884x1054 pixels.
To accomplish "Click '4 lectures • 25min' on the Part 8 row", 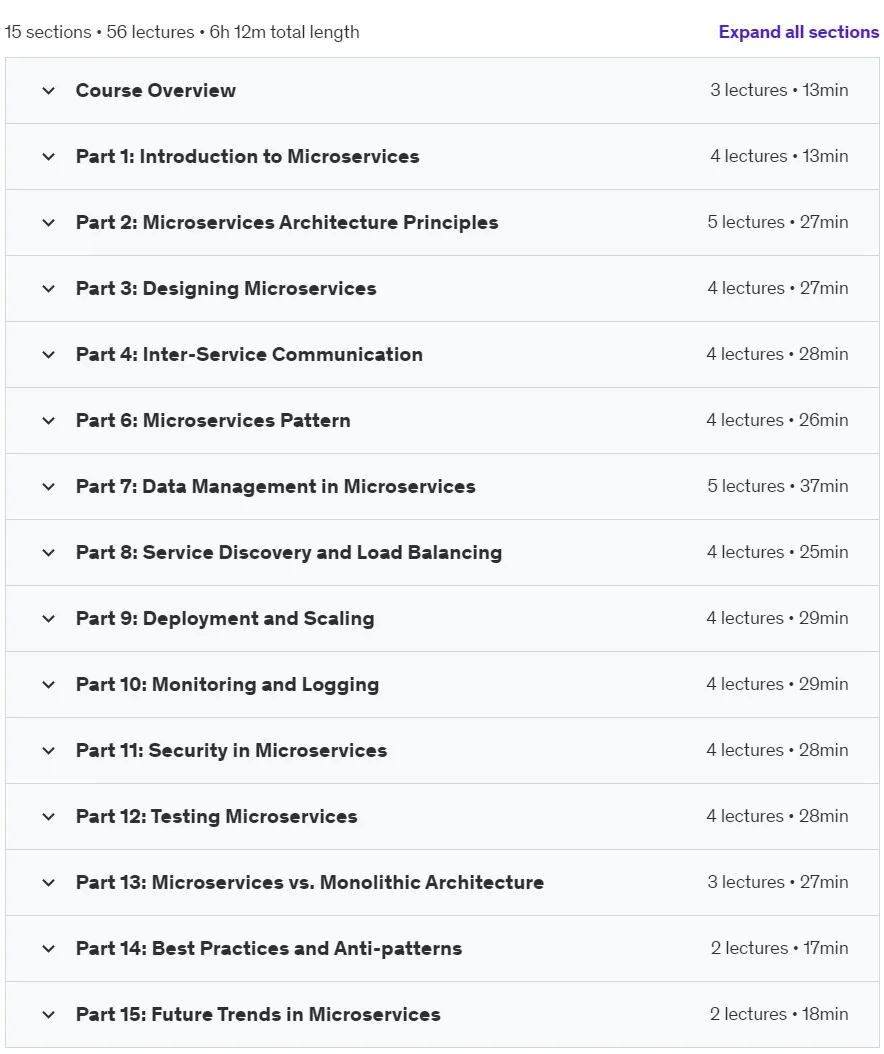I will (x=778, y=552).
